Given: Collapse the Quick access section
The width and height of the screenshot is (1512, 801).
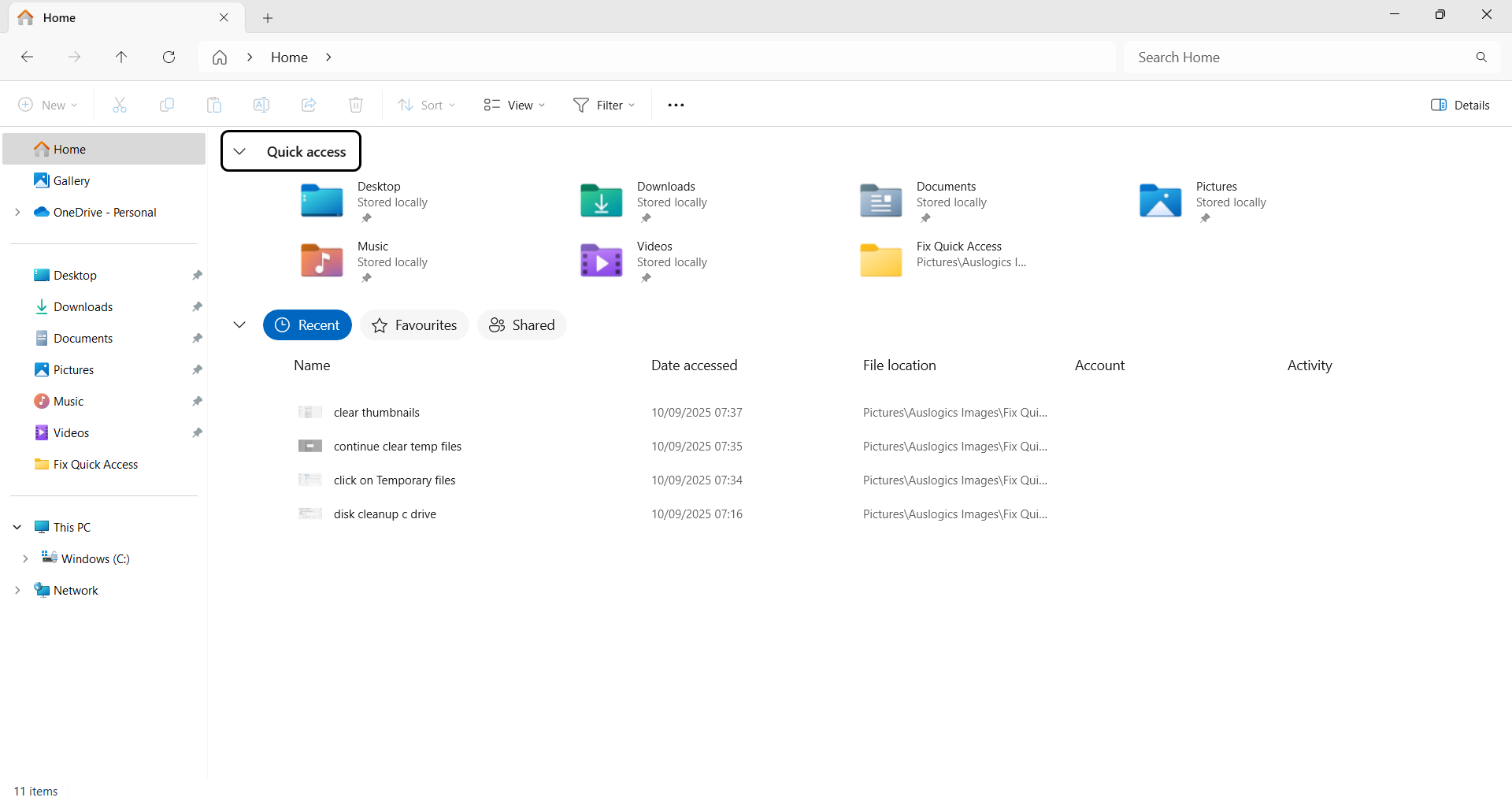Looking at the screenshot, I should coord(239,150).
